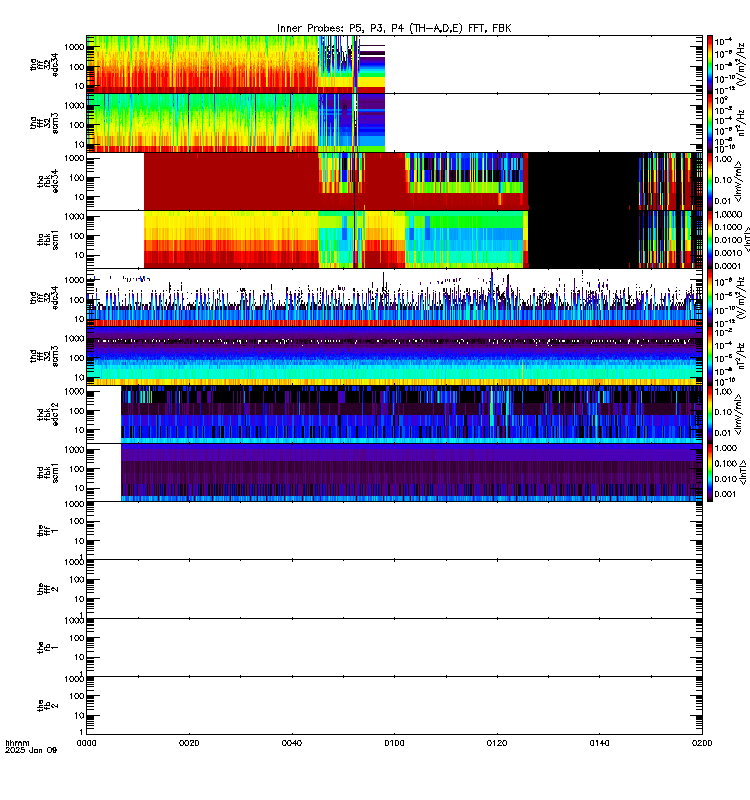750x800 pixels.
Task: Click the "0.0100" color scale tick value
Action: point(727,240)
